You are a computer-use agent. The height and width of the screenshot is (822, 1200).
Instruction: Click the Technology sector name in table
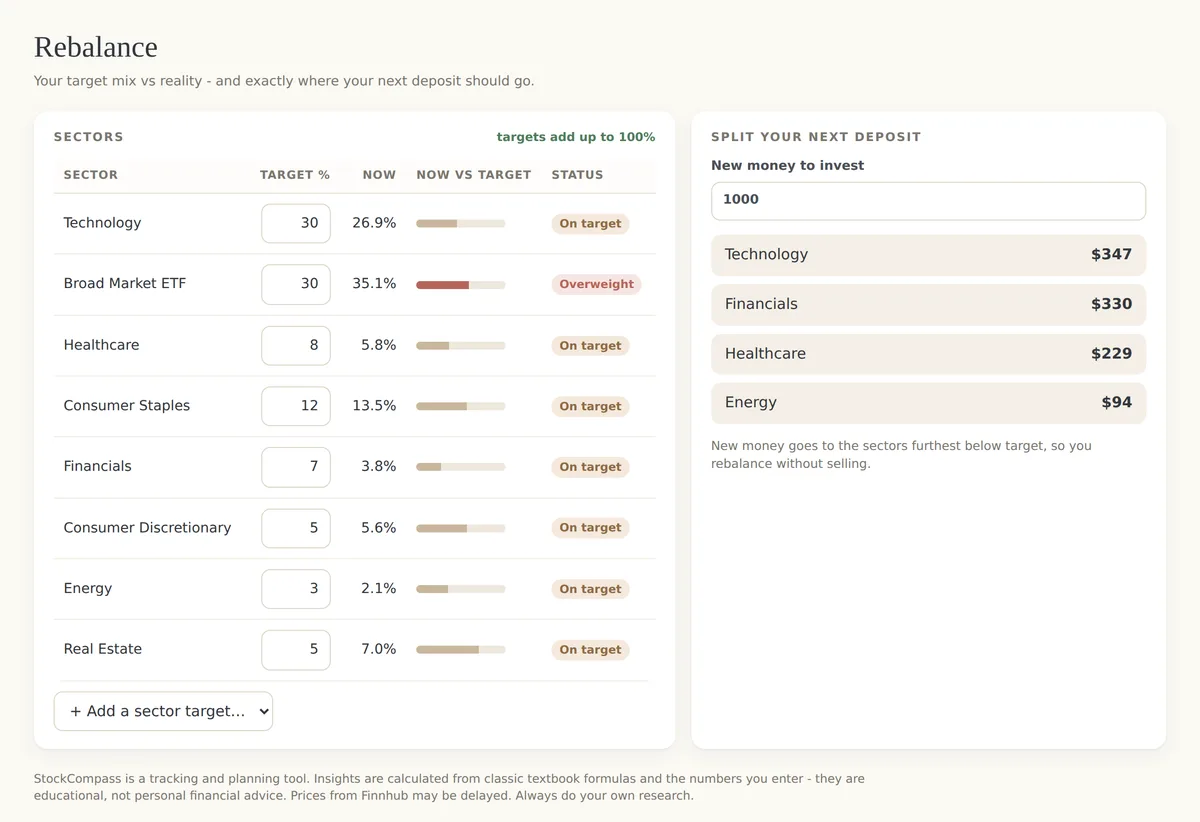(x=102, y=223)
